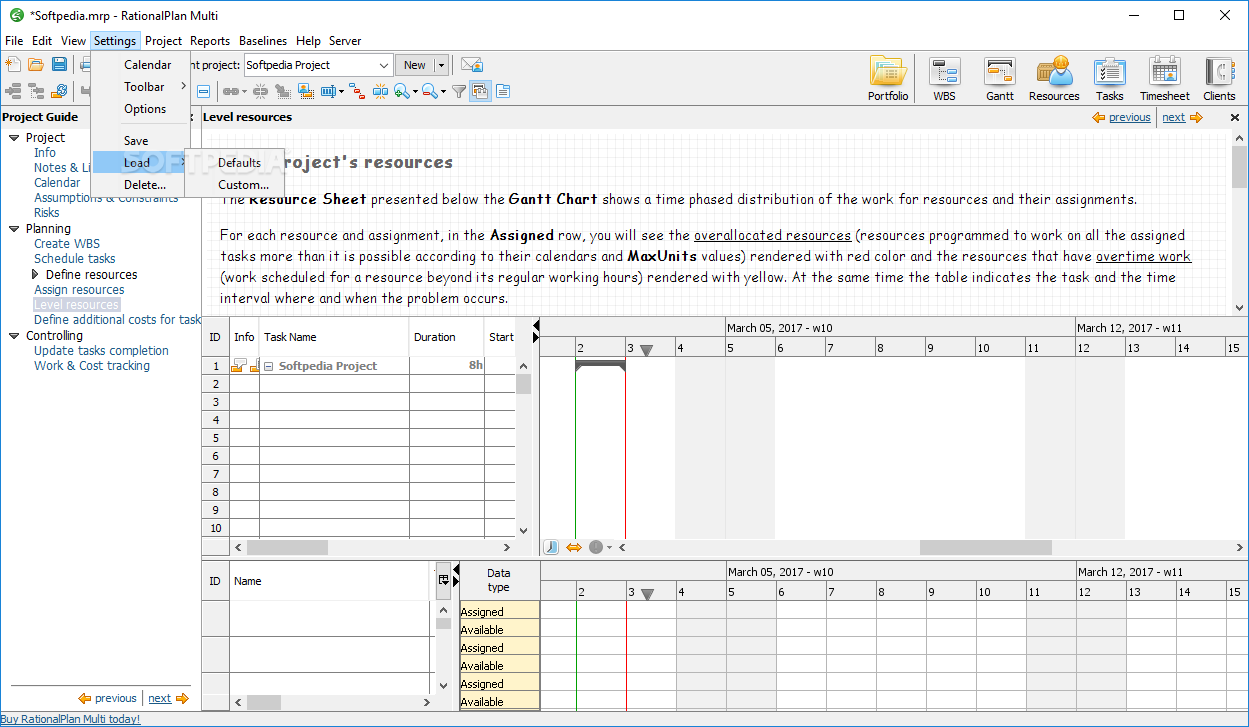Click the indent task icon
This screenshot has height=727, width=1249.
[x=13, y=91]
